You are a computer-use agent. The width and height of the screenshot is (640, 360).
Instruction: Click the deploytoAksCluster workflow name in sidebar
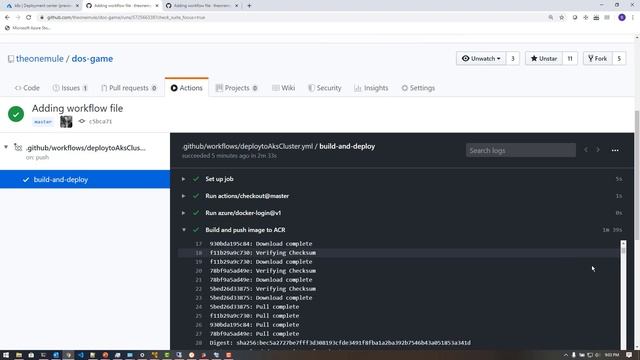(x=86, y=148)
